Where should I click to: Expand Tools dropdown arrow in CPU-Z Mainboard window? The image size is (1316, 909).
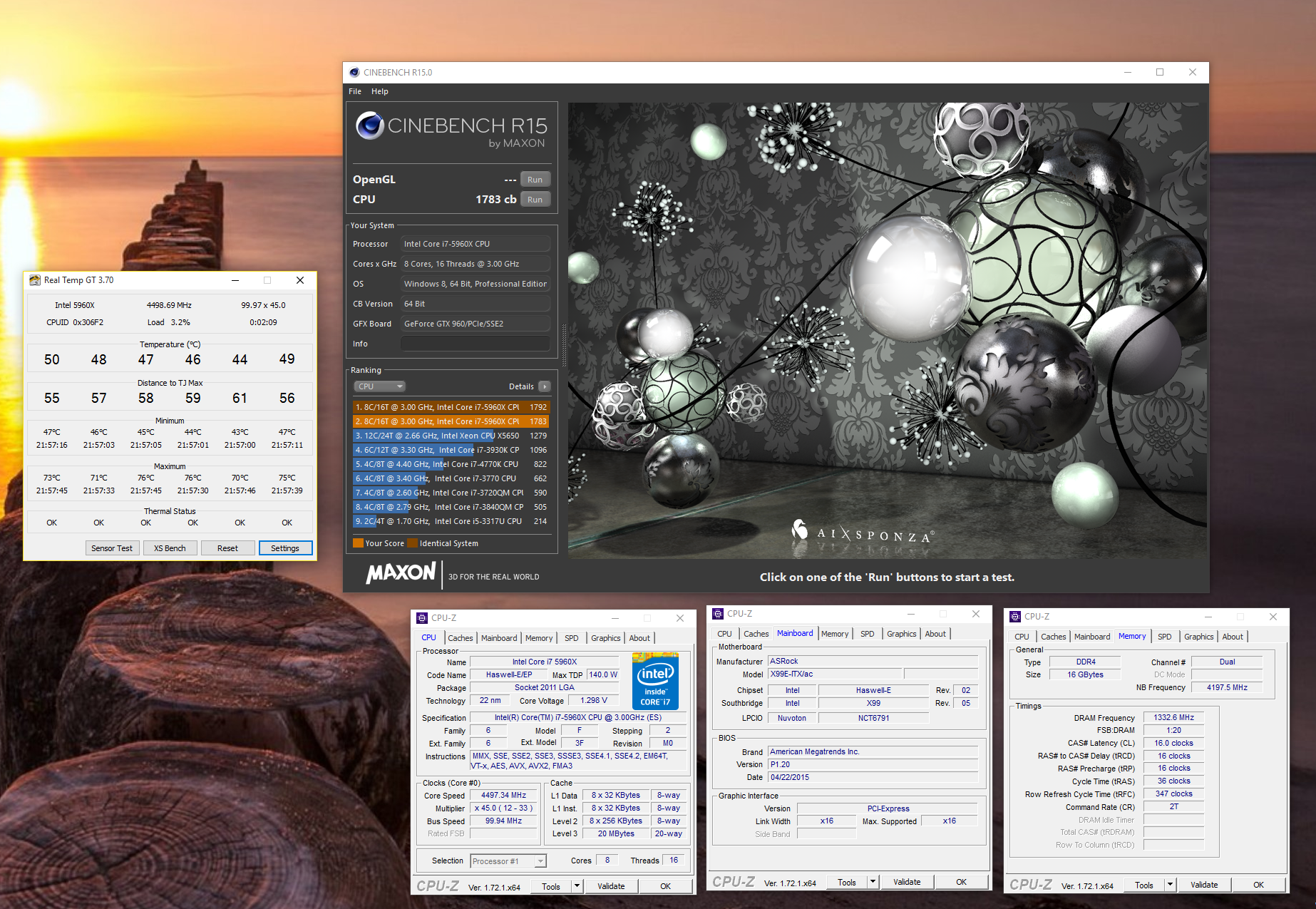click(x=873, y=882)
